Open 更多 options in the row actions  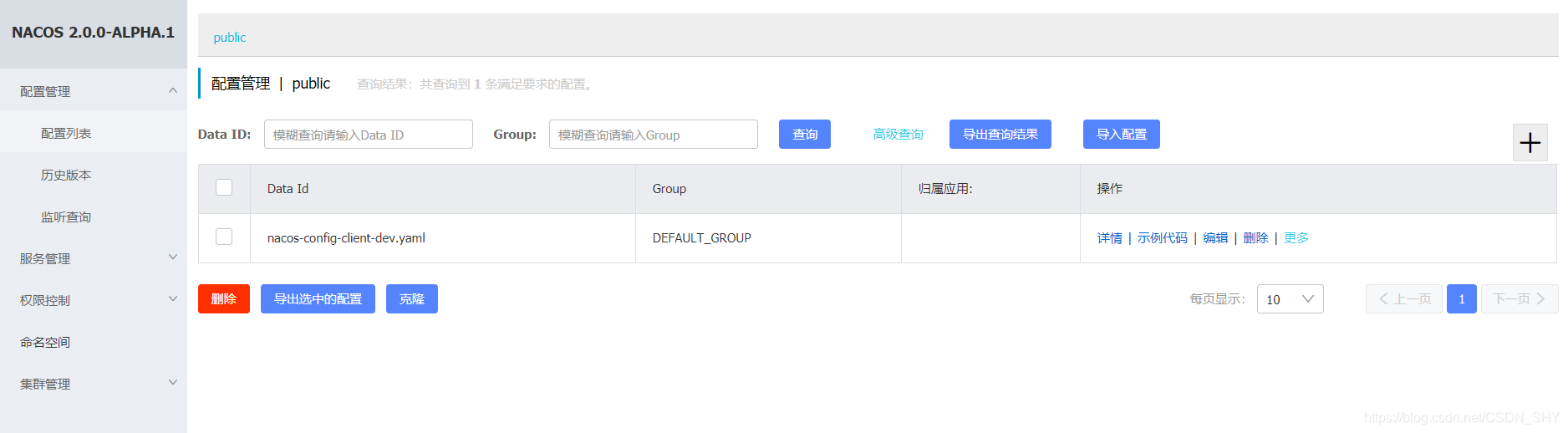pos(1296,238)
